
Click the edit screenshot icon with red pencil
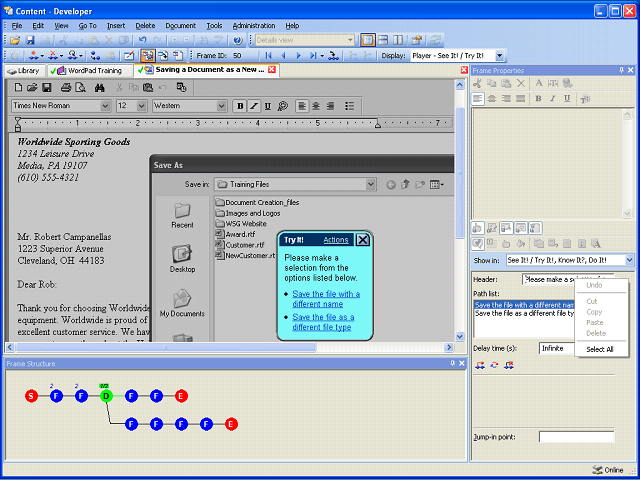pos(129,56)
